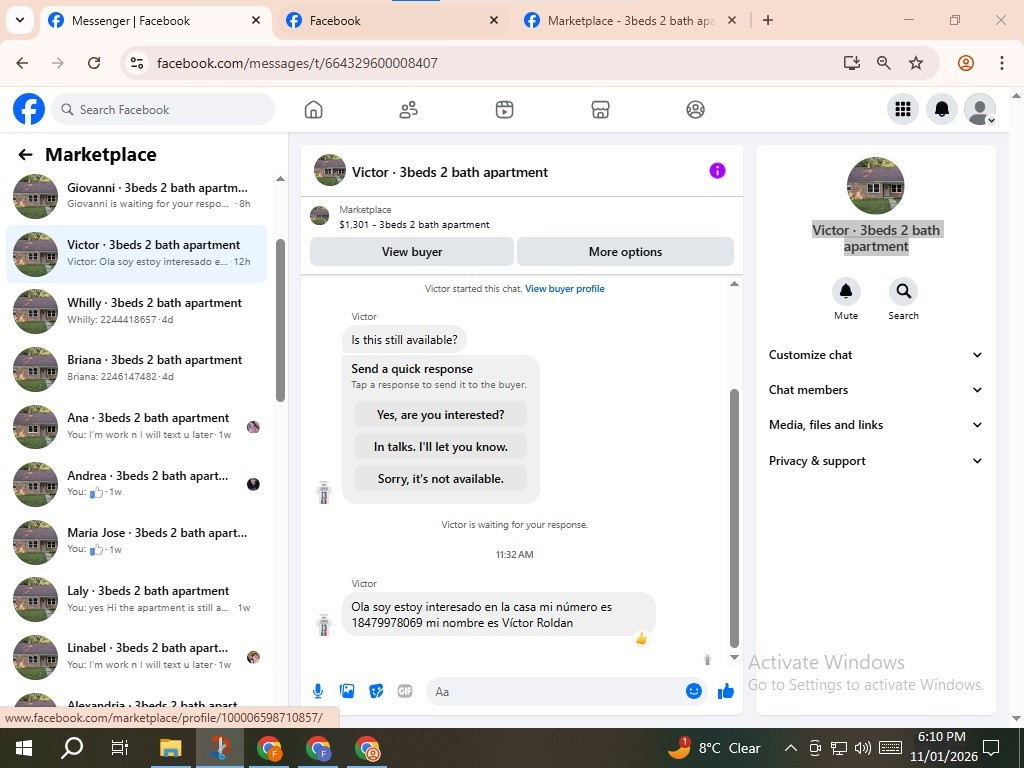Image resolution: width=1024 pixels, height=768 pixels.
Task: Open the tab search dropdown arrow
Action: point(20,20)
